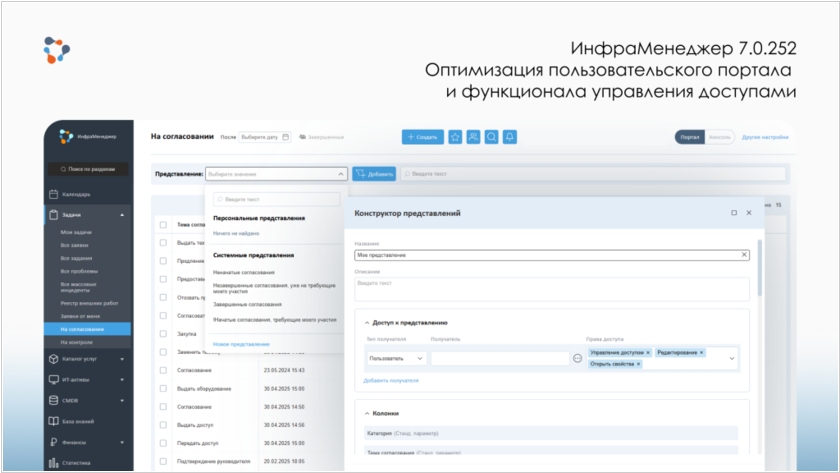Screen dimensions: 840x473
Task: Open Другие настройки link
Action: pyautogui.click(x=765, y=137)
